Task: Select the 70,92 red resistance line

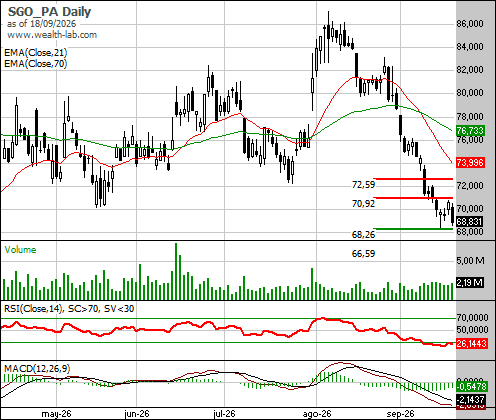Action: (x=413, y=198)
